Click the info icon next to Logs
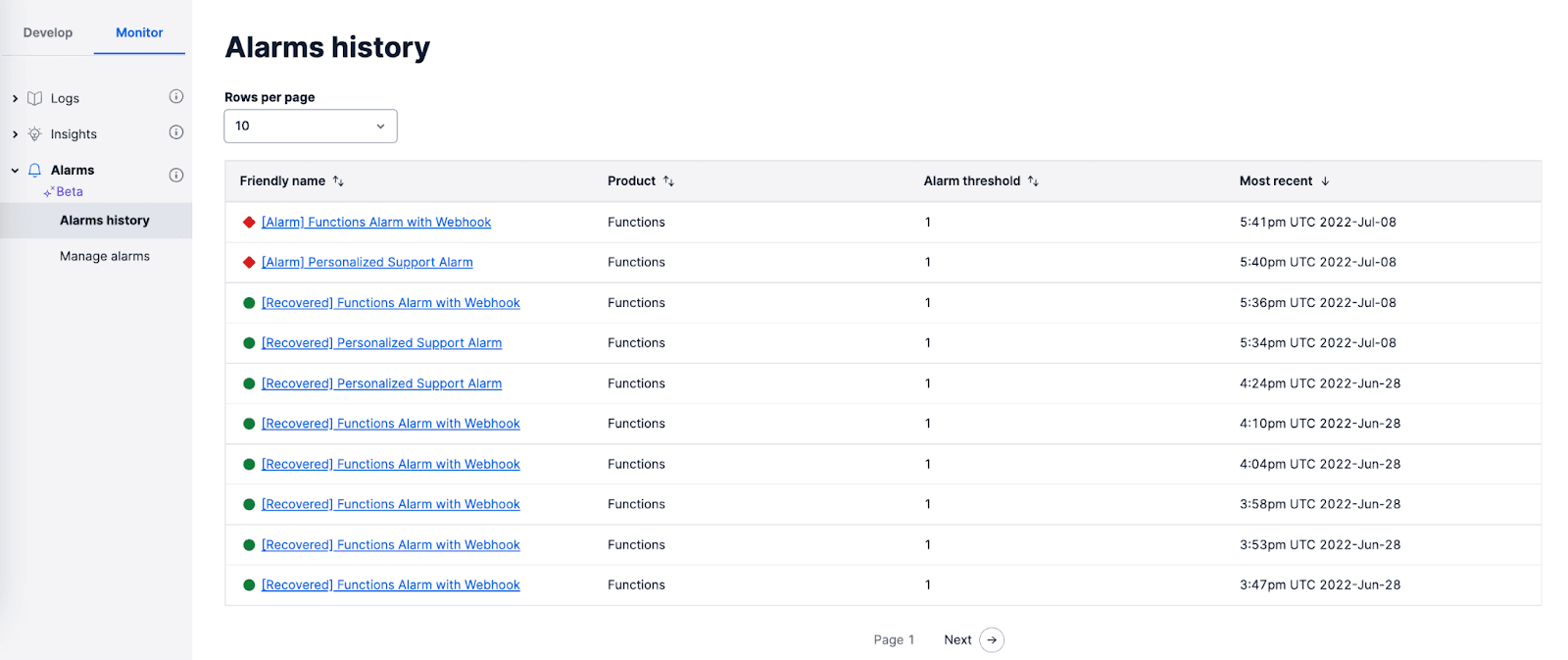1568x660 pixels. [176, 96]
